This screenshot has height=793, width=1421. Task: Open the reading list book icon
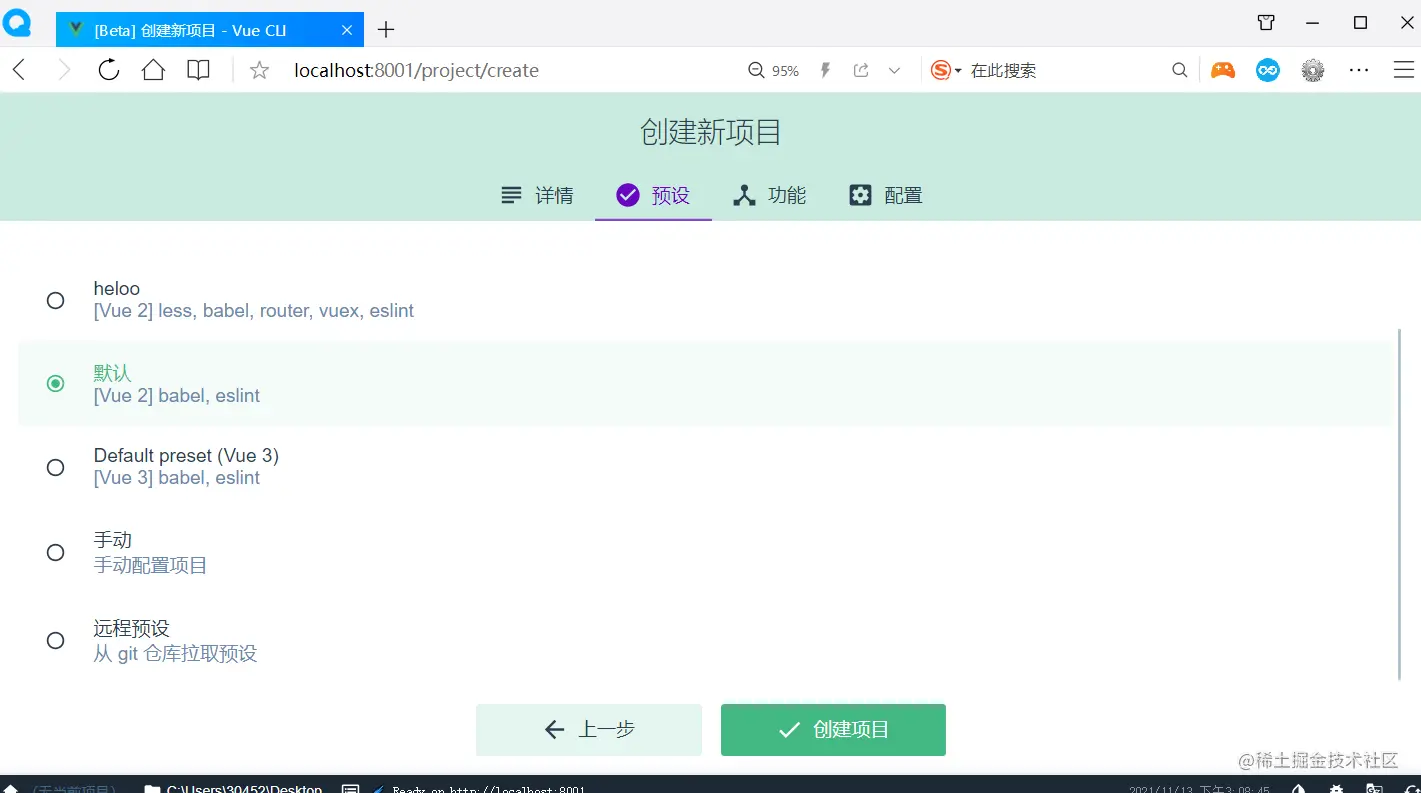click(x=197, y=69)
